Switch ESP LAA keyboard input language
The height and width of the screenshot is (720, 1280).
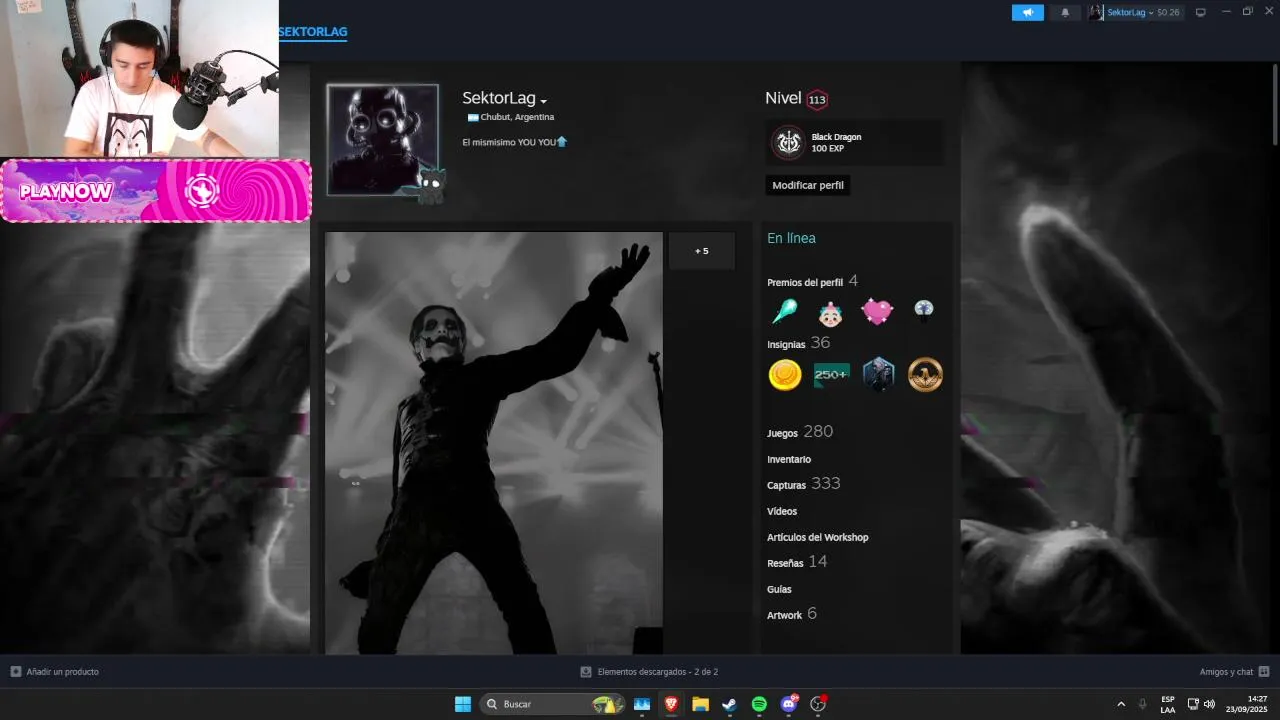pyautogui.click(x=1168, y=704)
